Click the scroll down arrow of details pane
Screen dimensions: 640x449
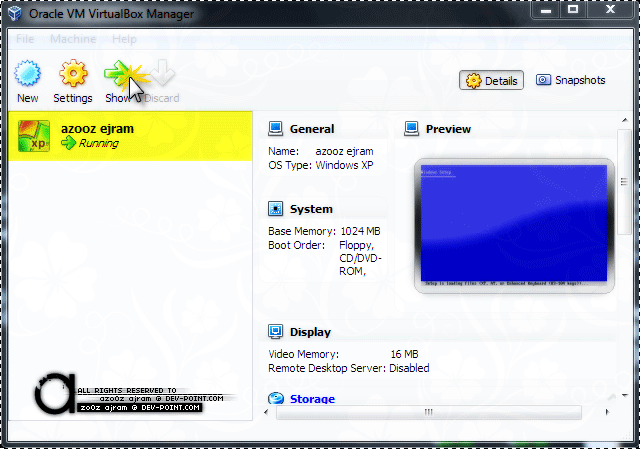pyautogui.click(x=624, y=395)
